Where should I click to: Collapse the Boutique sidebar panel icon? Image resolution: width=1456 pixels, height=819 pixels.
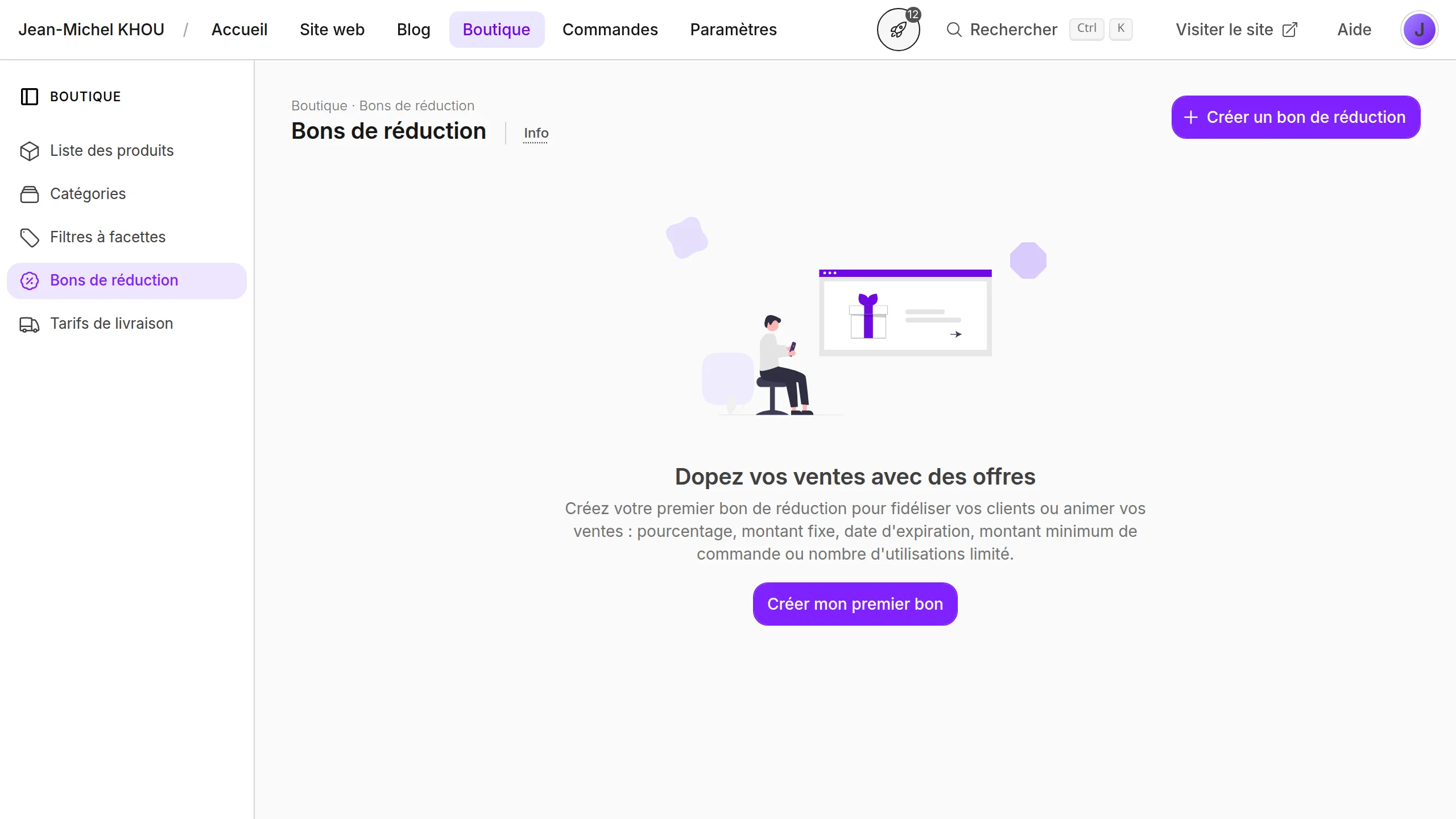[30, 97]
